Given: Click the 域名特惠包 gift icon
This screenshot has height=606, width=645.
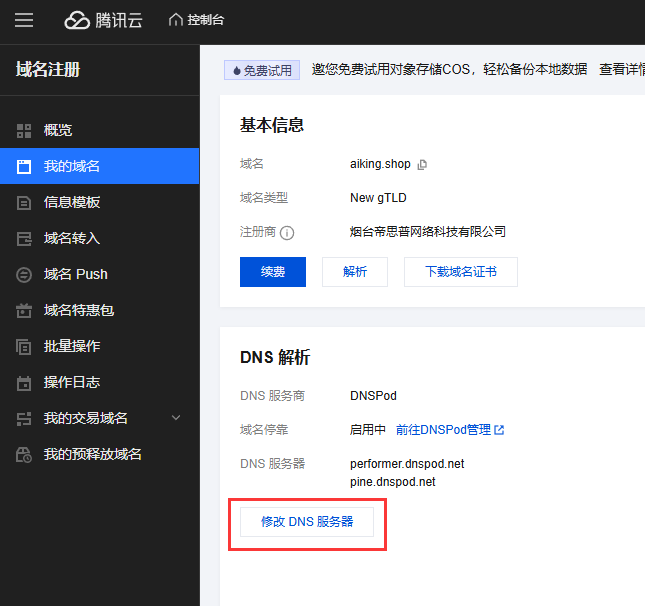Looking at the screenshot, I should (24, 311).
